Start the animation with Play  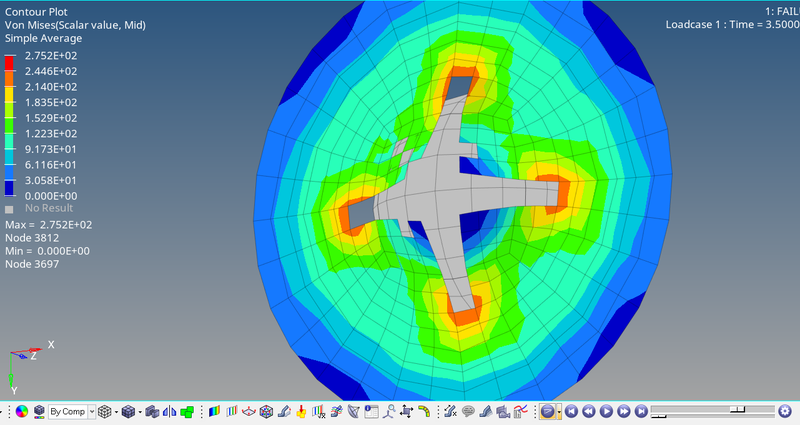coord(606,411)
